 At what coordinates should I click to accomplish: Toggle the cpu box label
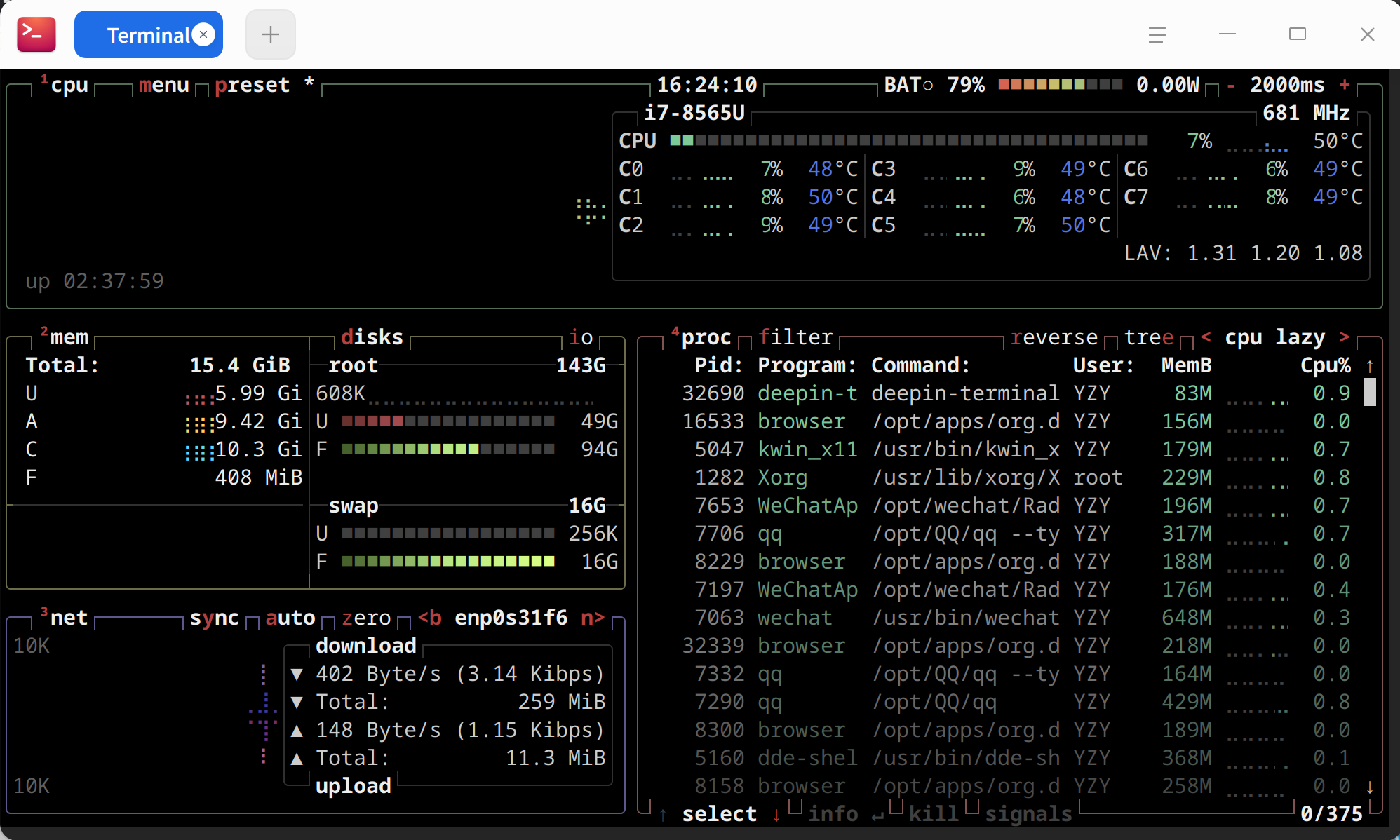(x=65, y=85)
